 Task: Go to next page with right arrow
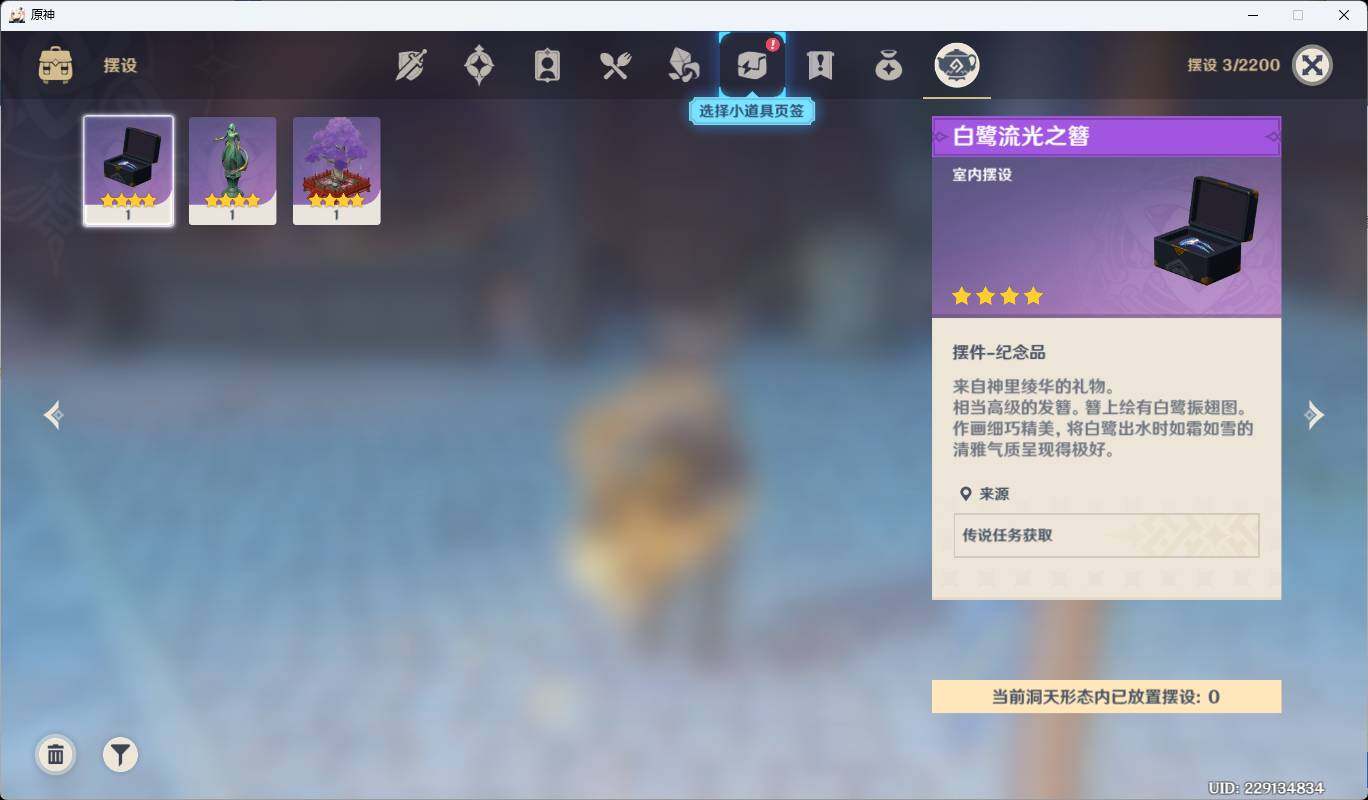tap(1314, 415)
